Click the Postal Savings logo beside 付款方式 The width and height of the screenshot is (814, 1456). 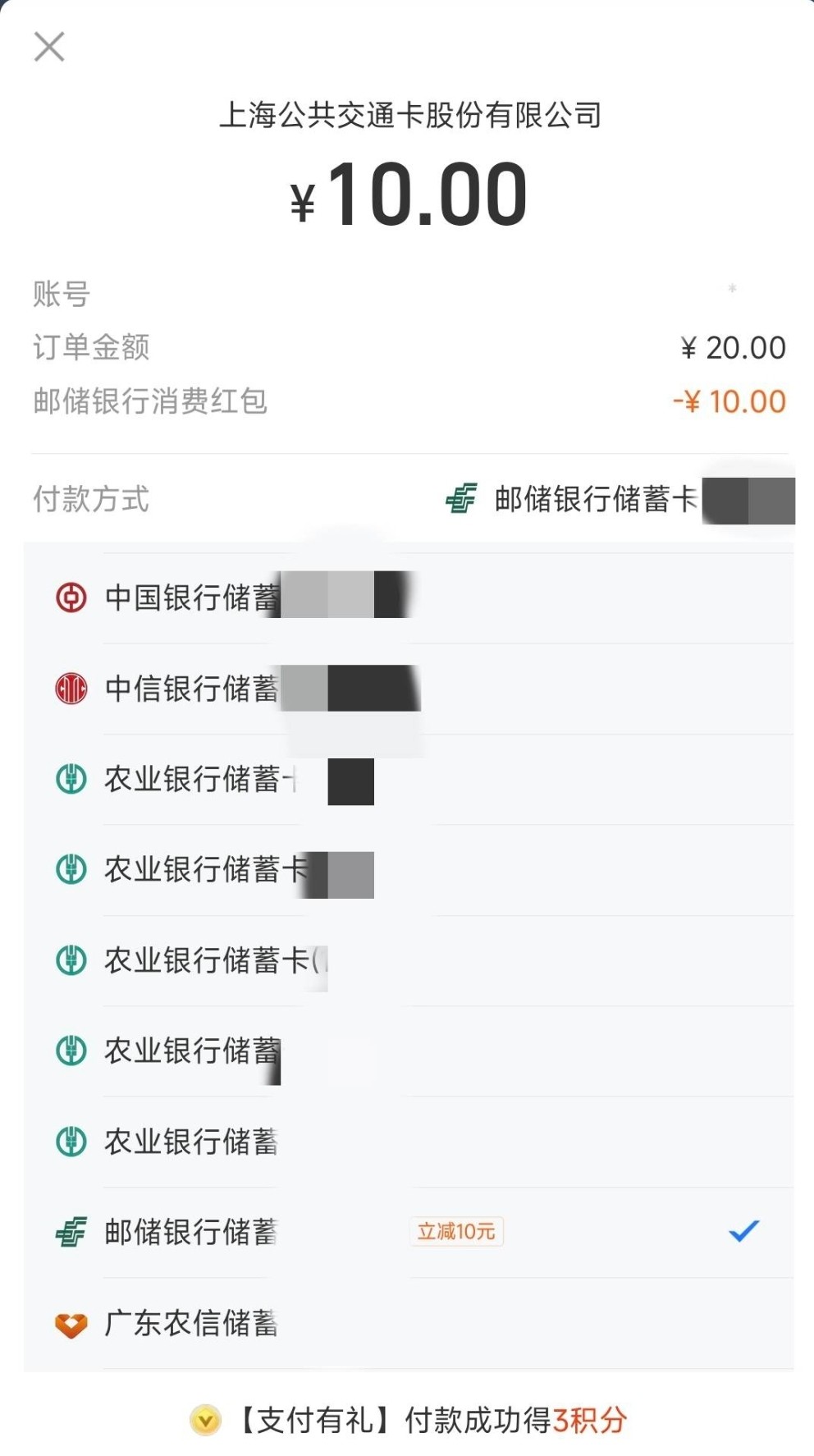(x=460, y=498)
